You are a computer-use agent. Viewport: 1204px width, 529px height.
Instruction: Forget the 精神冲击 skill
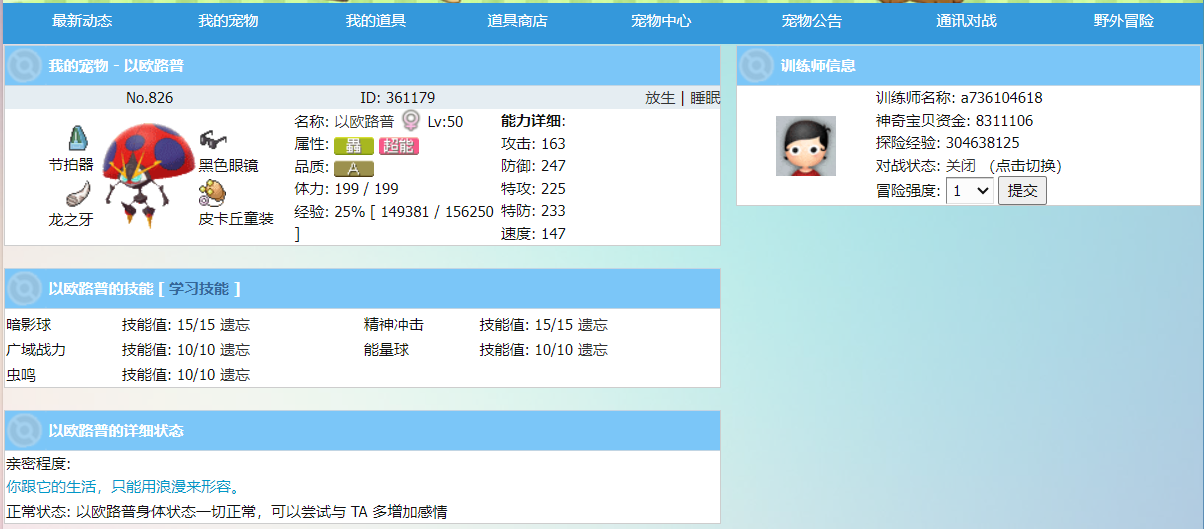(593, 325)
